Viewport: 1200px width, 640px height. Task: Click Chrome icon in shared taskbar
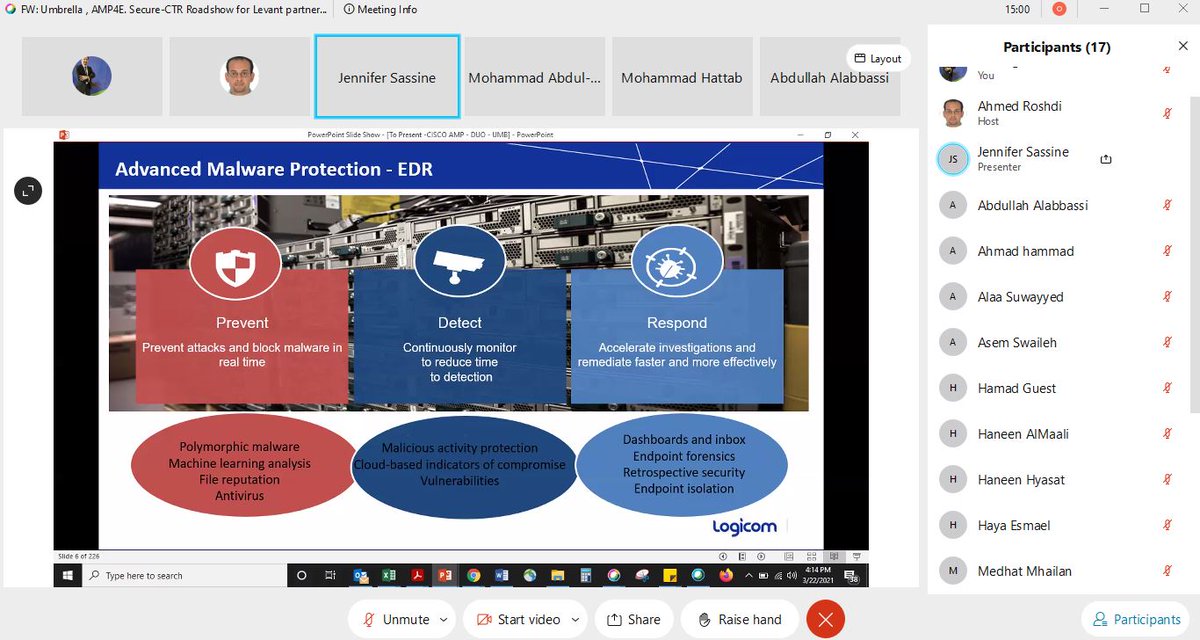coord(473,575)
